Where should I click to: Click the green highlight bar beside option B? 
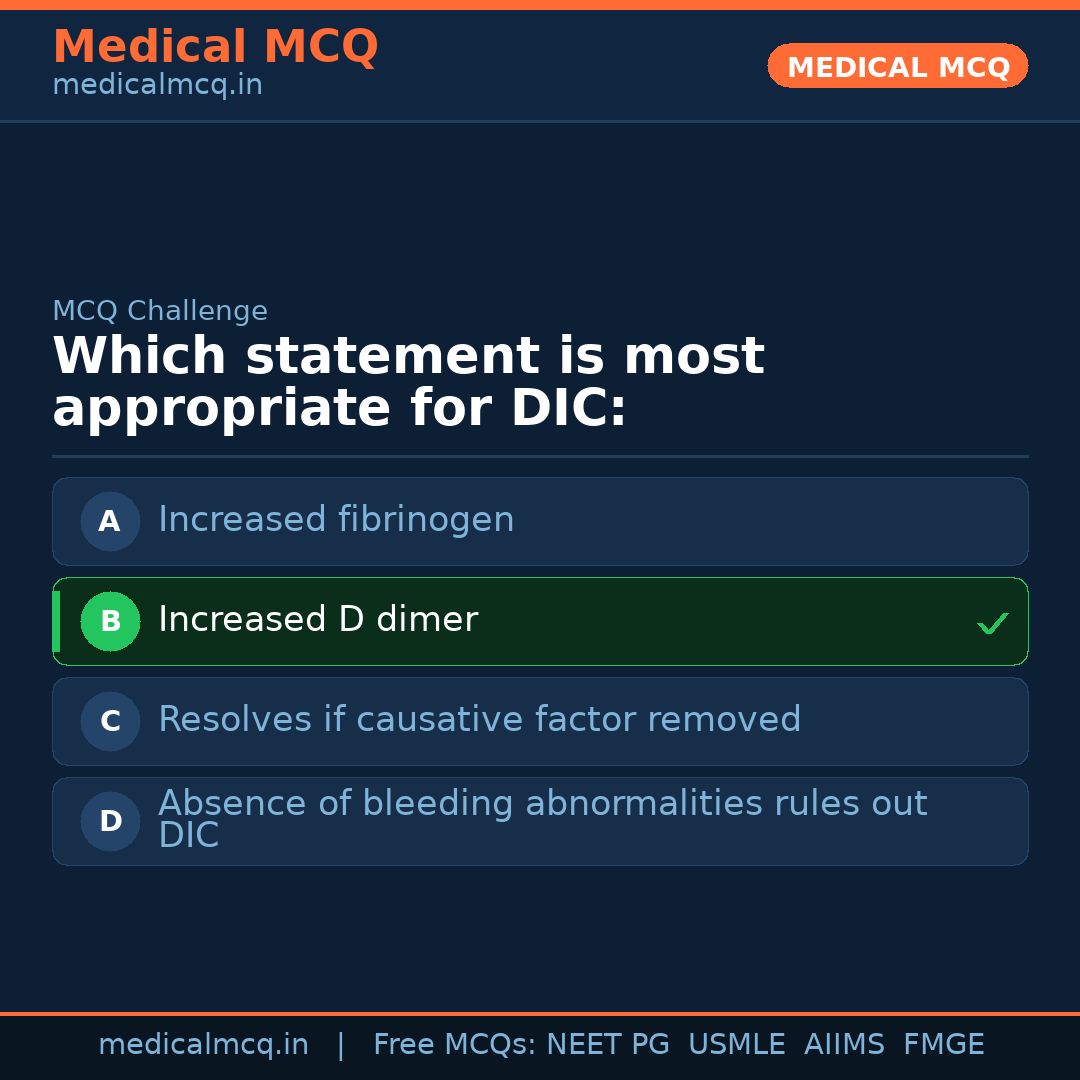pos(56,621)
